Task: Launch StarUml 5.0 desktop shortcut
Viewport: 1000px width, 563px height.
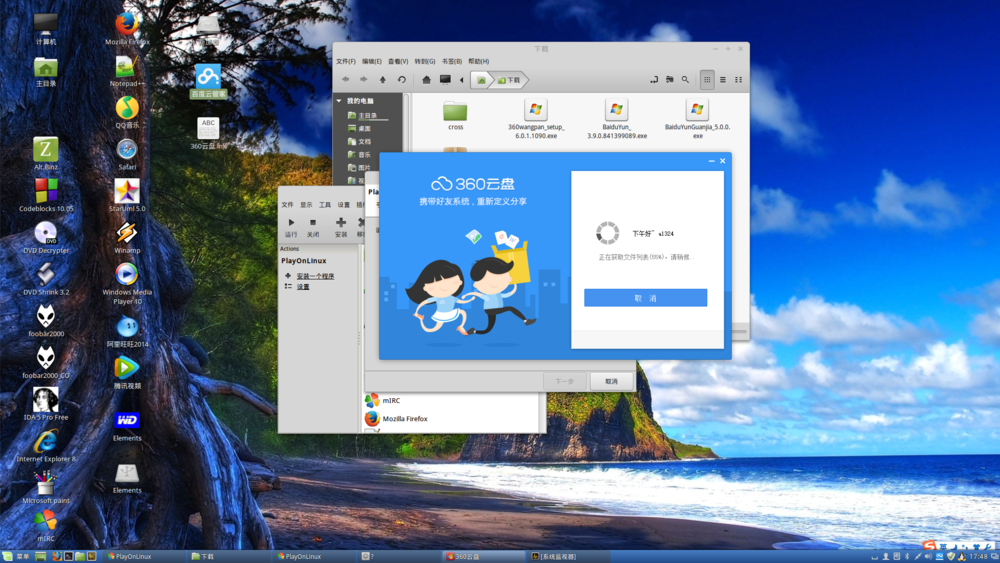Action: (127, 196)
